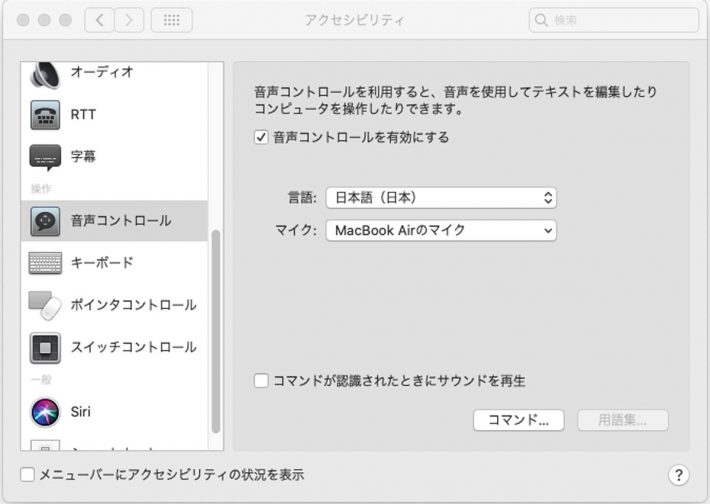The height and width of the screenshot is (504, 710).
Task: Click the キーボード keyboard icon
Action: pos(45,263)
